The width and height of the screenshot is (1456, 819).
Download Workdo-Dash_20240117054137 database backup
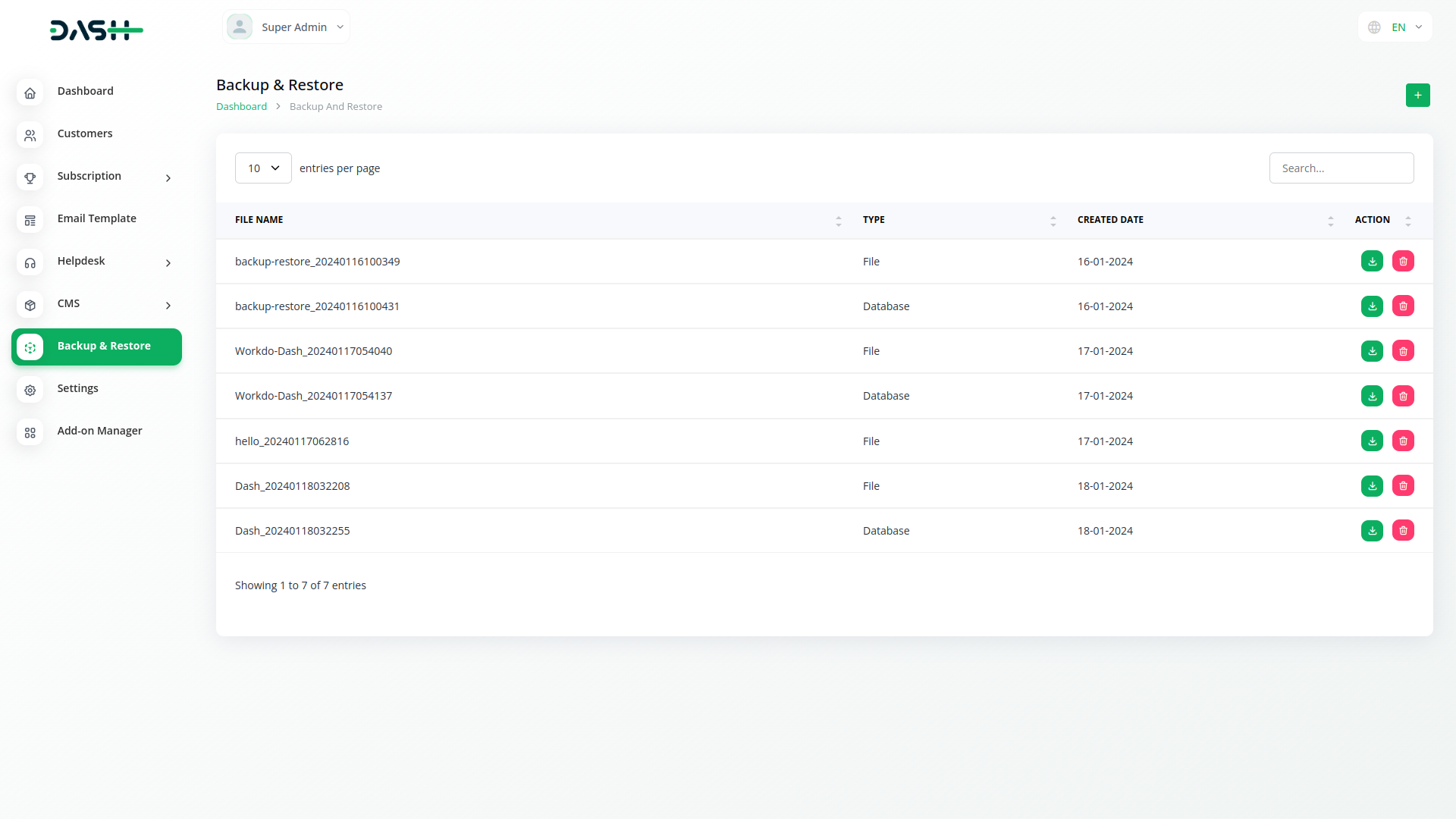[x=1372, y=396]
